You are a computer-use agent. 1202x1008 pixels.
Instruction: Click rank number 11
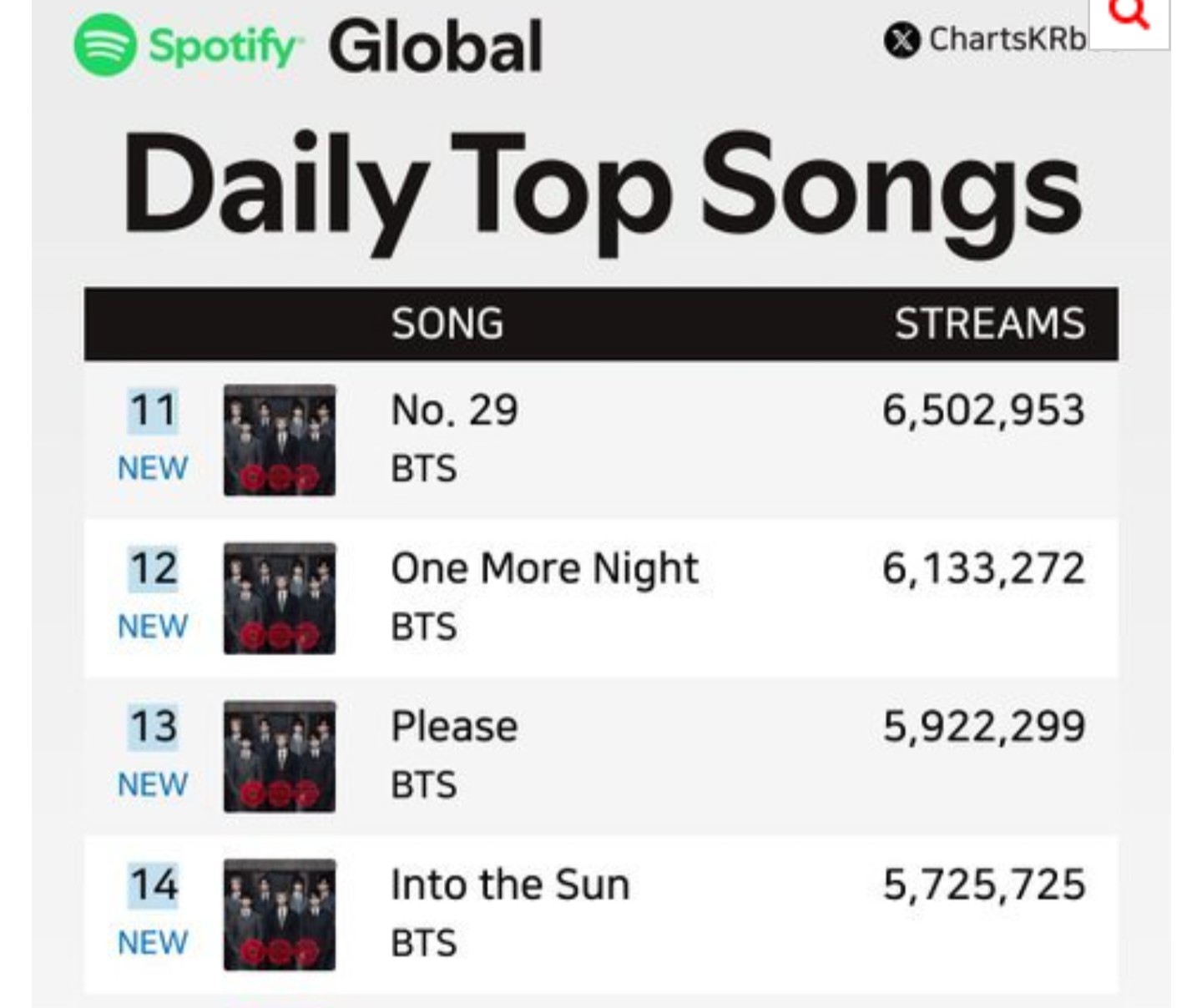[153, 411]
